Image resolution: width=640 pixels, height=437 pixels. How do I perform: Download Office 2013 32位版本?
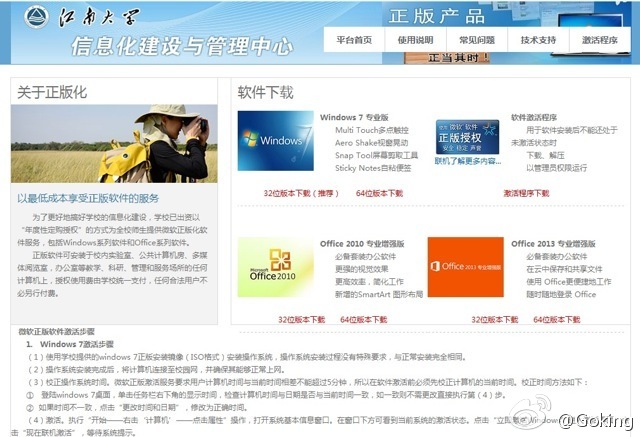tap(495, 319)
